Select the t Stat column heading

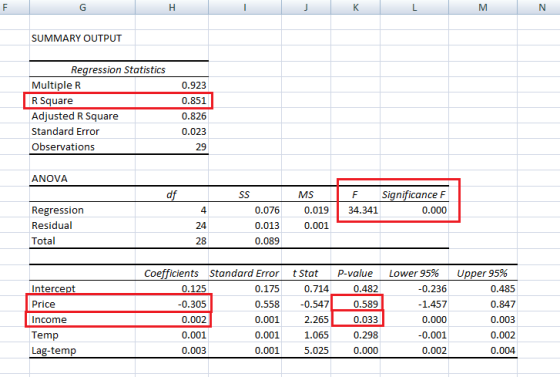pos(305,273)
